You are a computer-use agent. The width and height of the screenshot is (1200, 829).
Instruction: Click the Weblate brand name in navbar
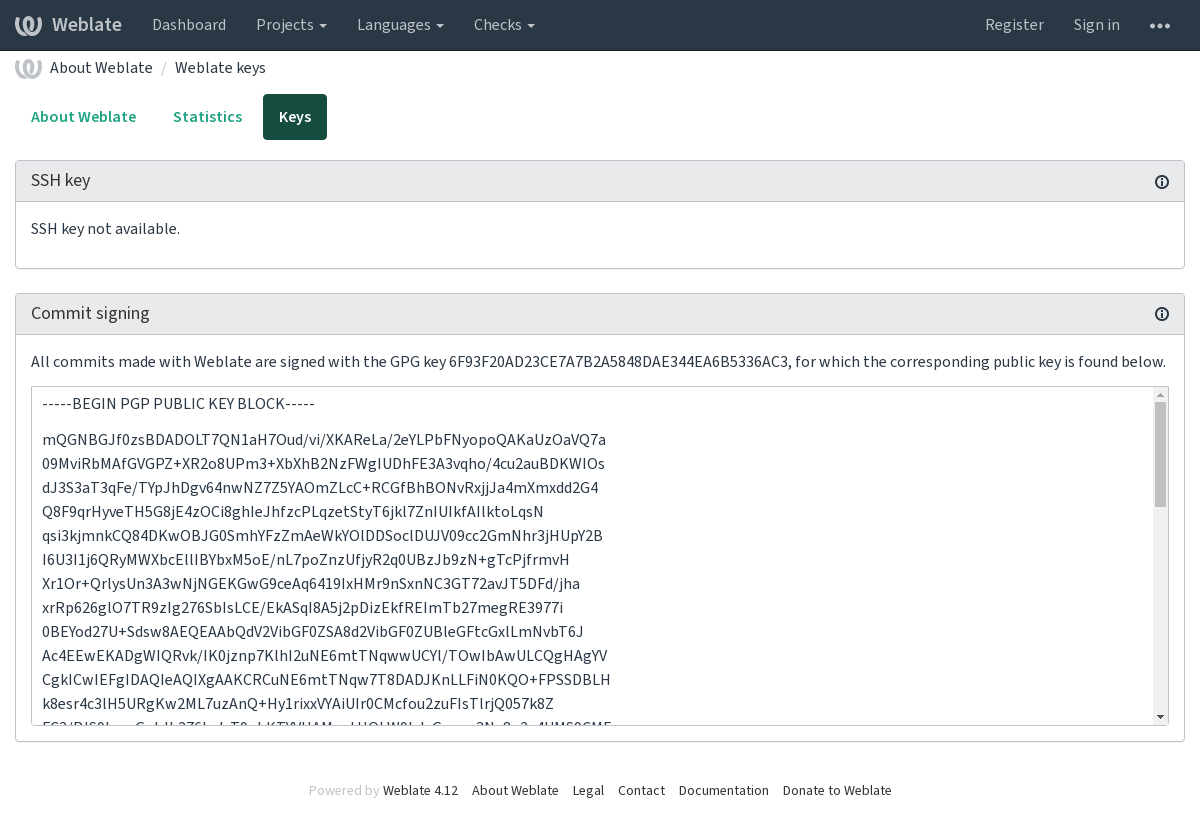87,25
